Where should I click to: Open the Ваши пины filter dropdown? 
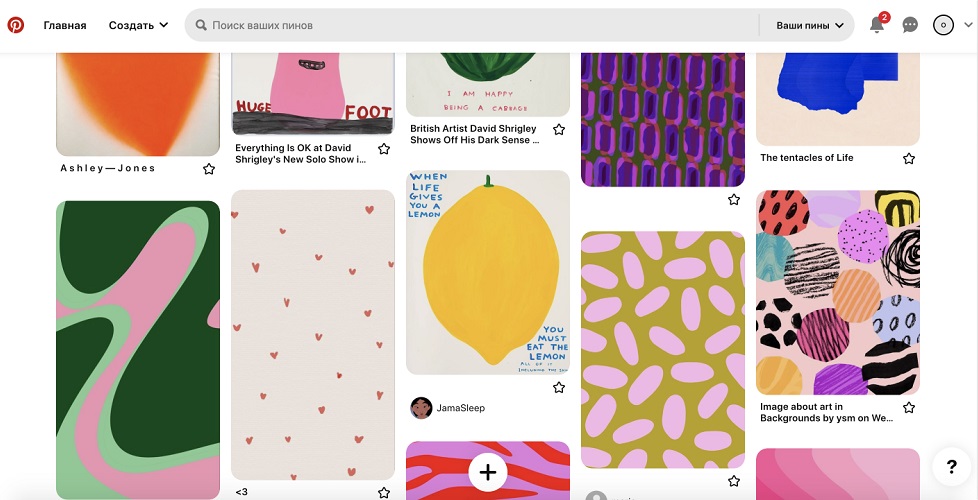(810, 25)
